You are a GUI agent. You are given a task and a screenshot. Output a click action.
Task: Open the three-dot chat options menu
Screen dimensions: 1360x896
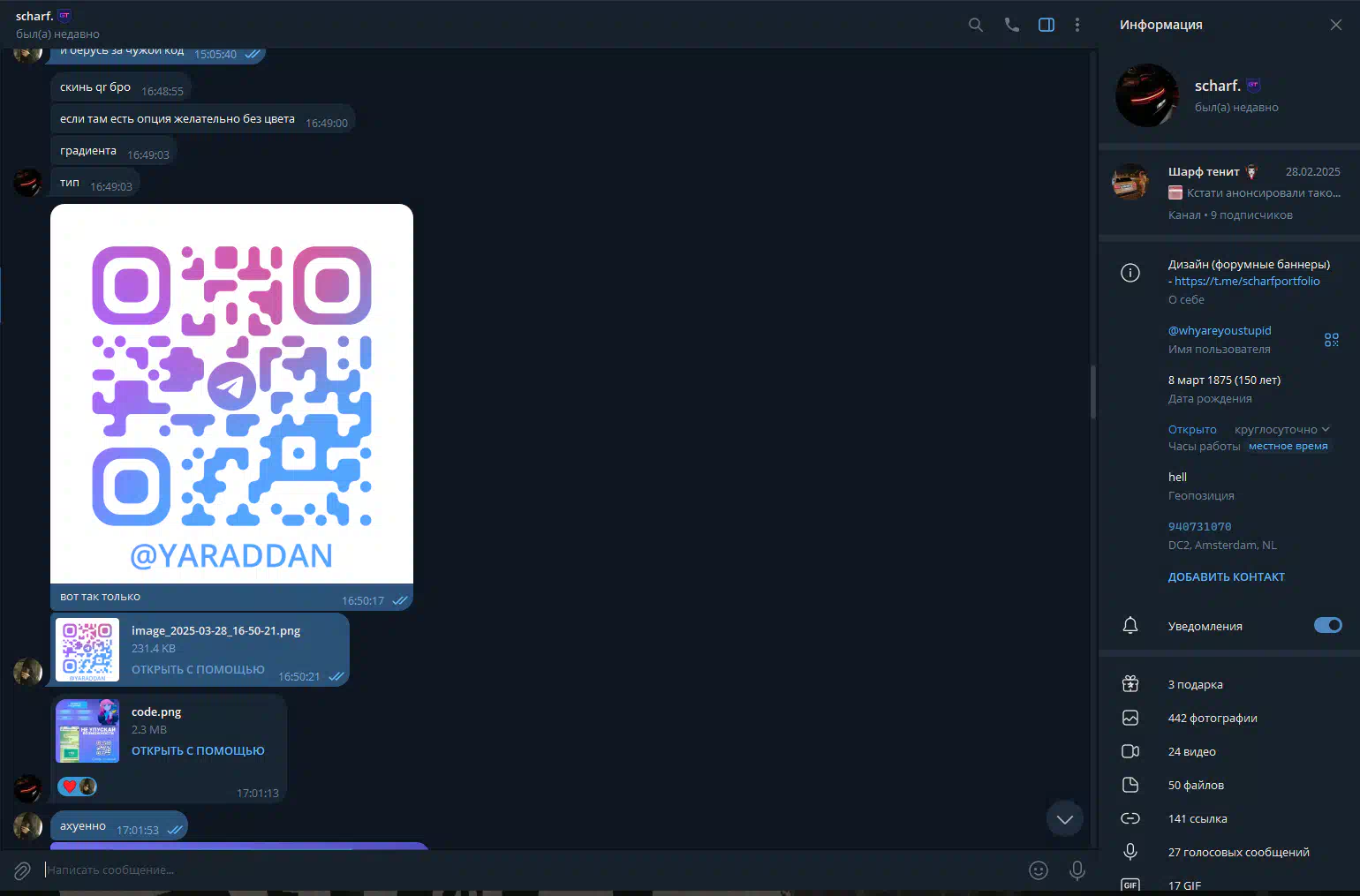pyautogui.click(x=1077, y=25)
